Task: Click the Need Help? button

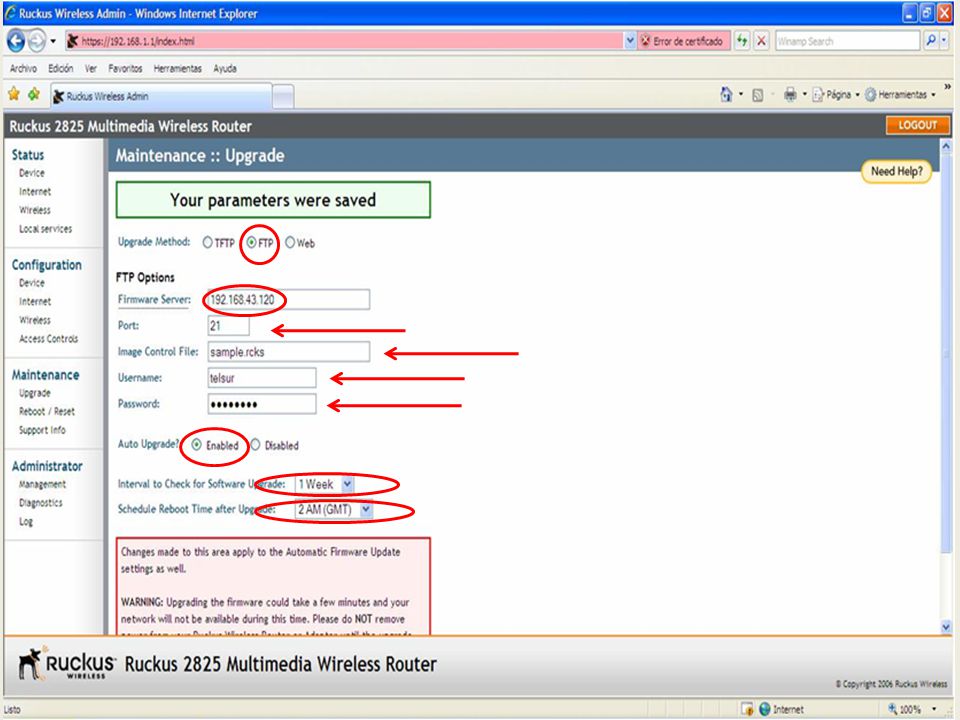Action: (896, 171)
